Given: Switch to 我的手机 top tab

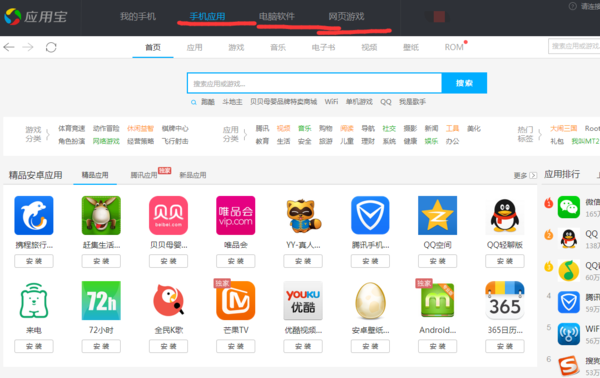Looking at the screenshot, I should point(138,16).
